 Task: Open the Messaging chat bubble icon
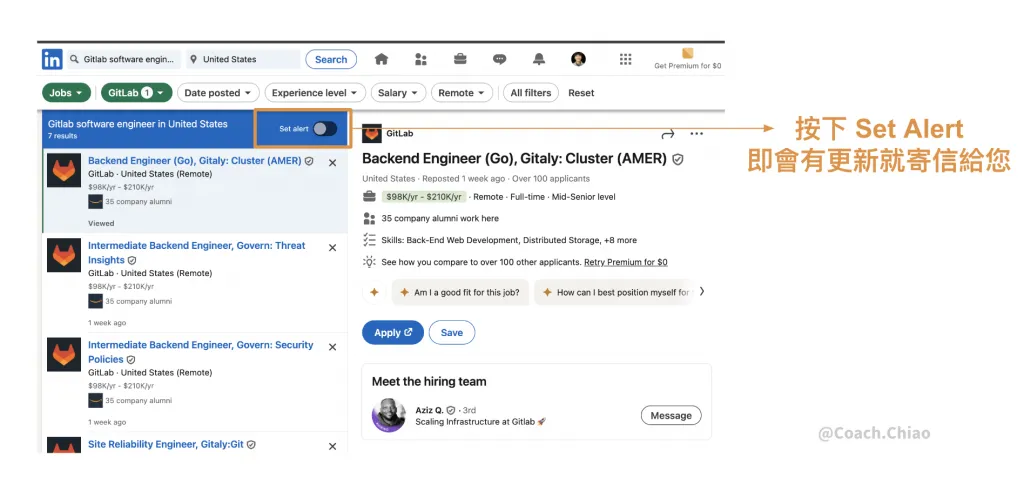(x=499, y=59)
